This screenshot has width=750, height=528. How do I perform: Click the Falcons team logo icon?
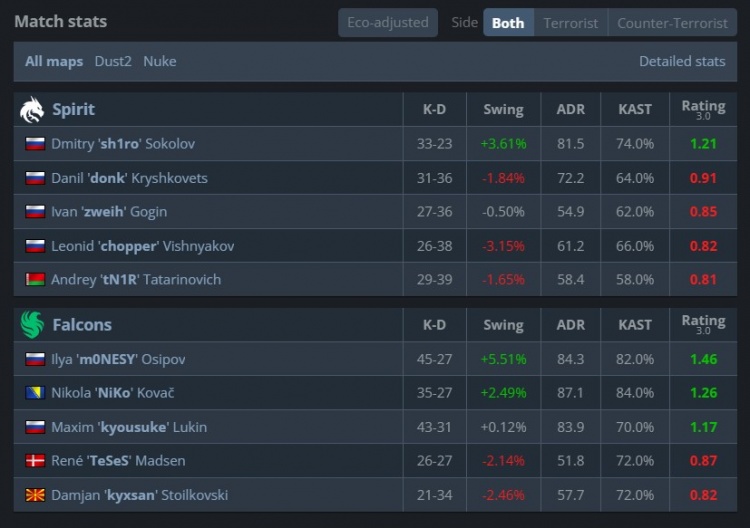pos(32,324)
